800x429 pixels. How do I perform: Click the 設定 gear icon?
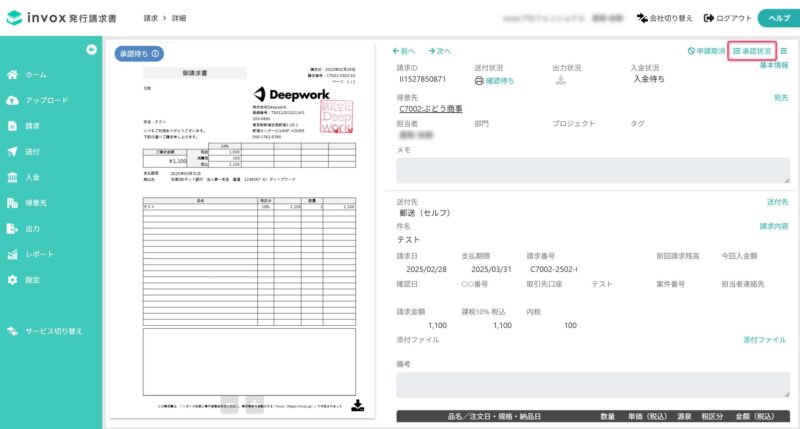pos(12,280)
